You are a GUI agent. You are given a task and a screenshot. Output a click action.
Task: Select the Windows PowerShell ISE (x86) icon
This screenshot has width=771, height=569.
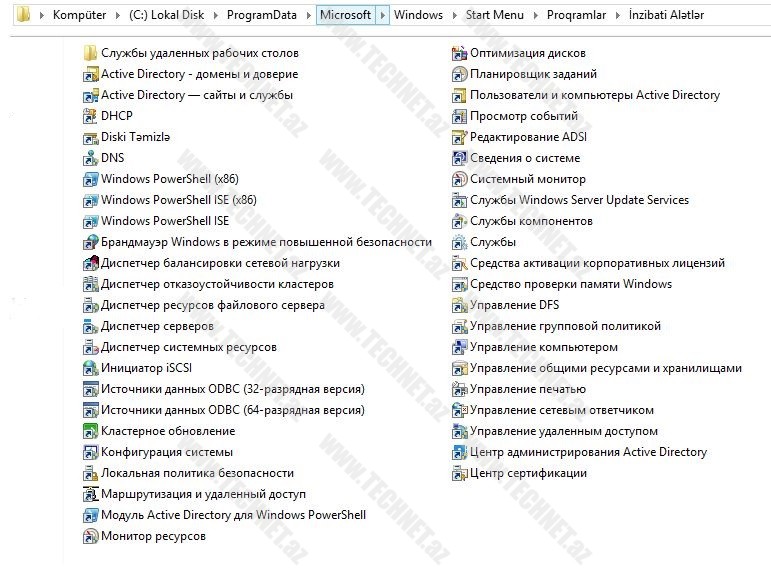point(90,201)
